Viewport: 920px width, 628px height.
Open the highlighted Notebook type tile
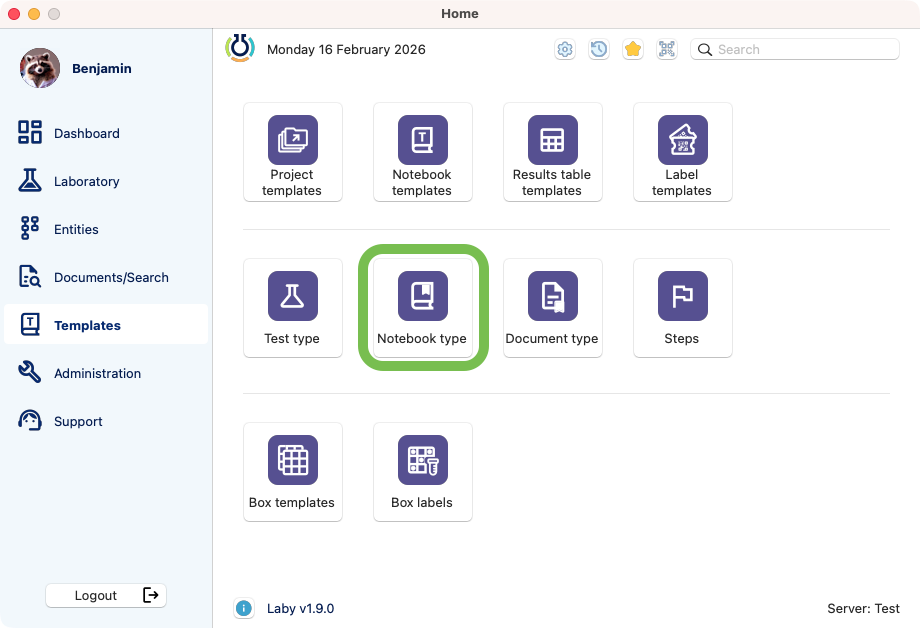(x=422, y=308)
